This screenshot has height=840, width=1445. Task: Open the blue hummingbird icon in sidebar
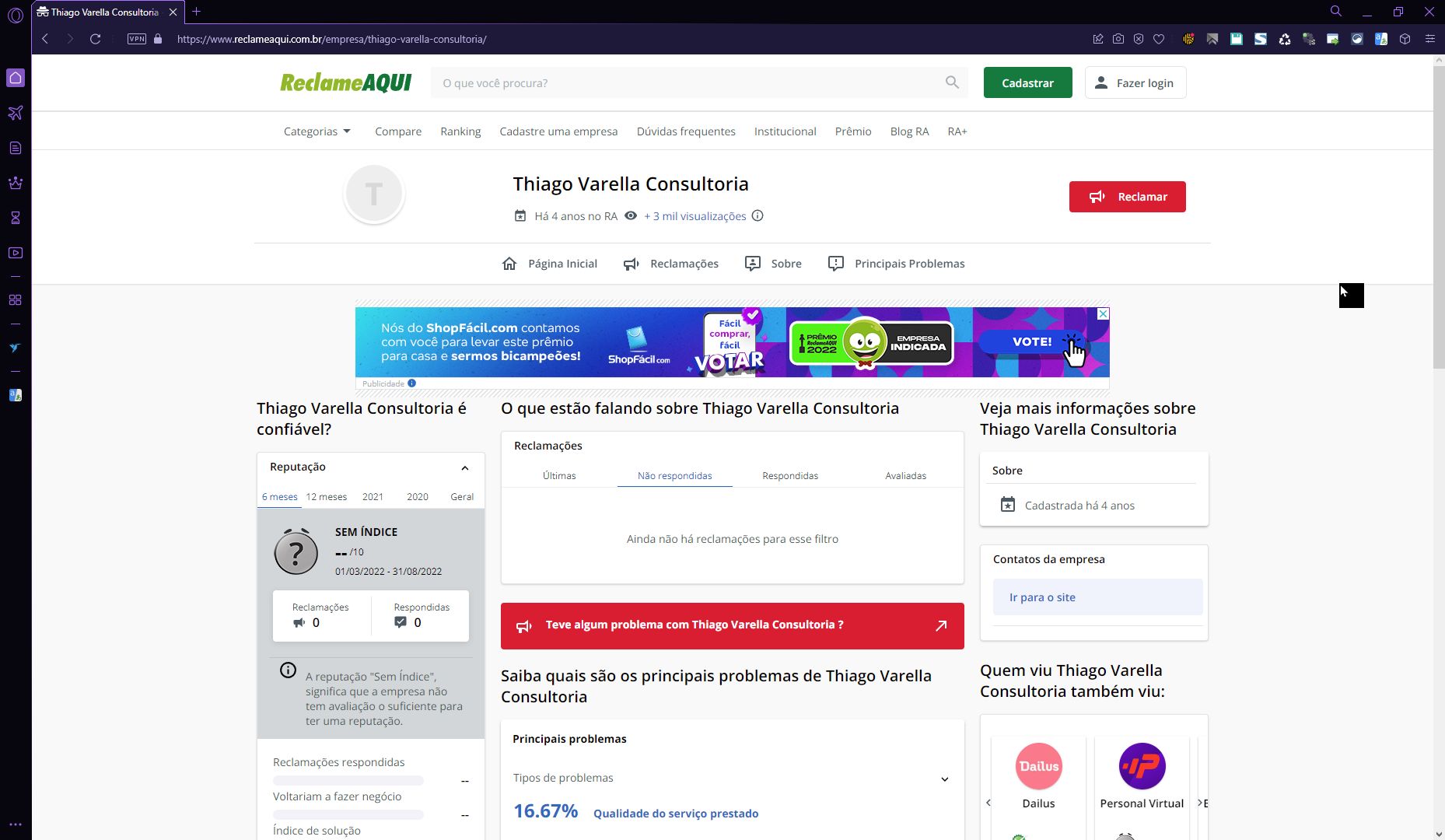coord(16,348)
